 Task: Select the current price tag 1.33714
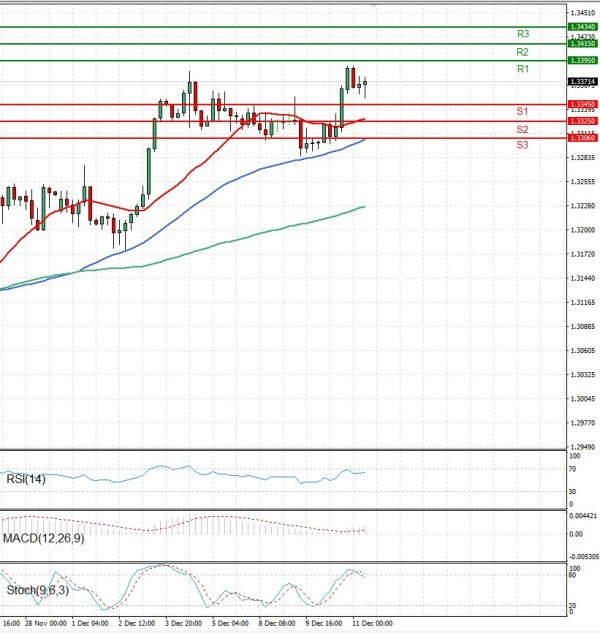[581, 82]
